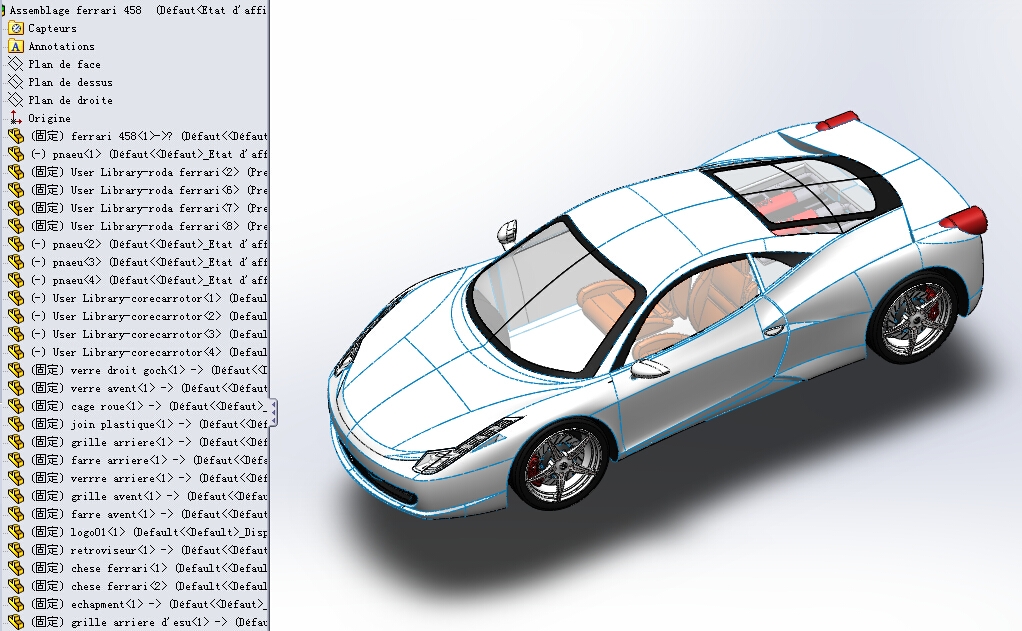
Task: Click the Capteurs folder icon
Action: [x=16, y=29]
